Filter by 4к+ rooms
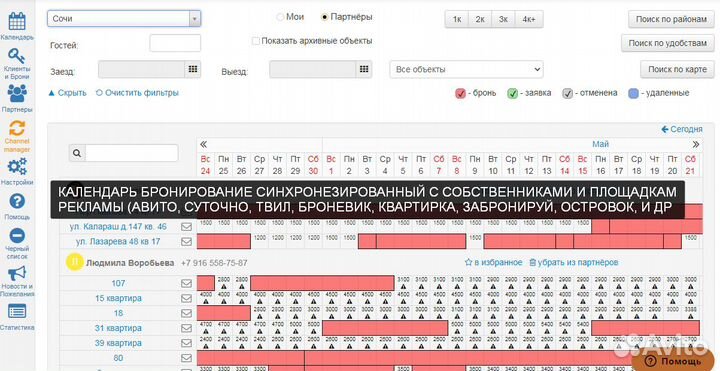The image size is (720, 371). click(x=529, y=19)
